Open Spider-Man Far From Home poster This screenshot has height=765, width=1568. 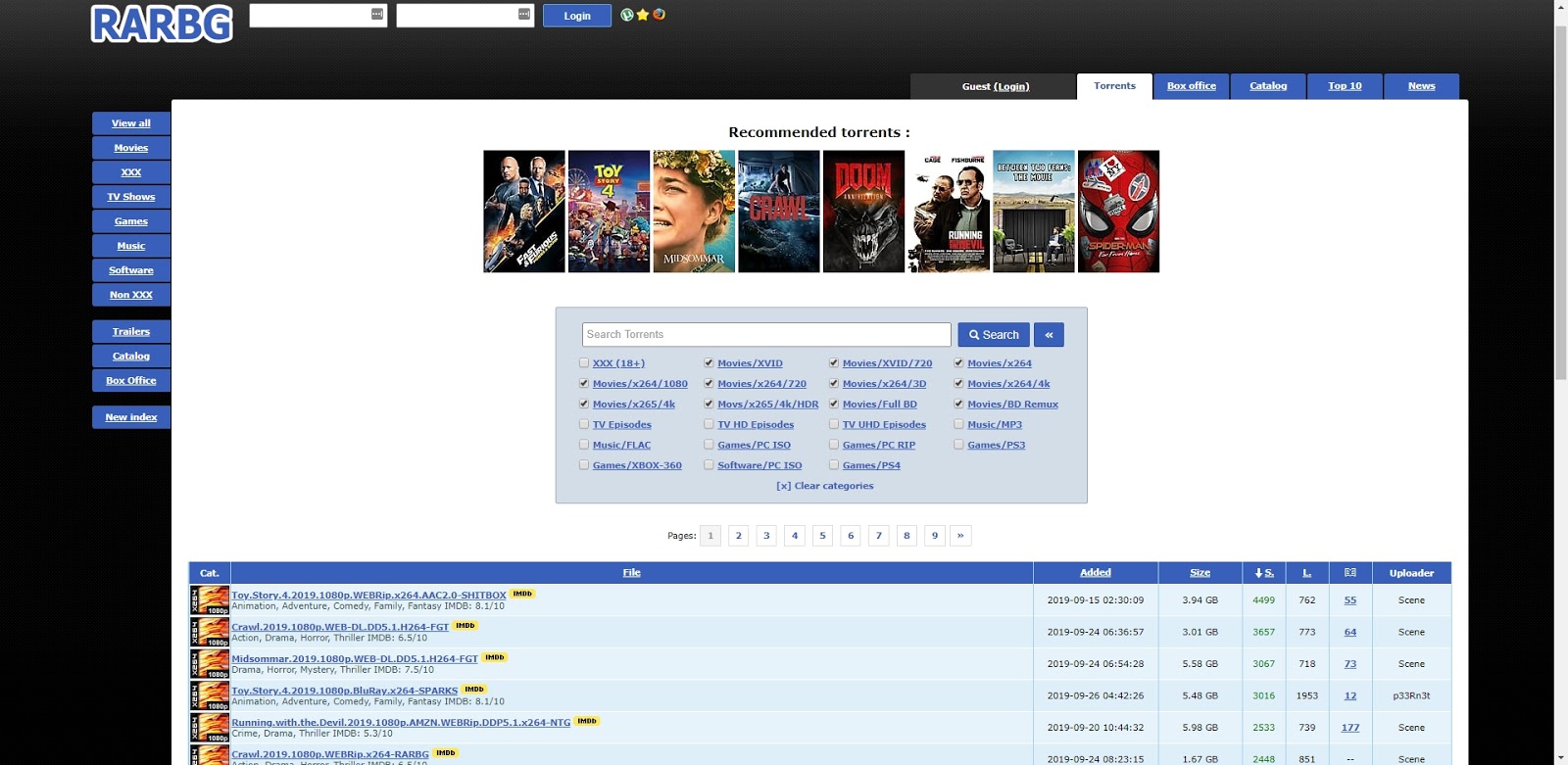1118,212
